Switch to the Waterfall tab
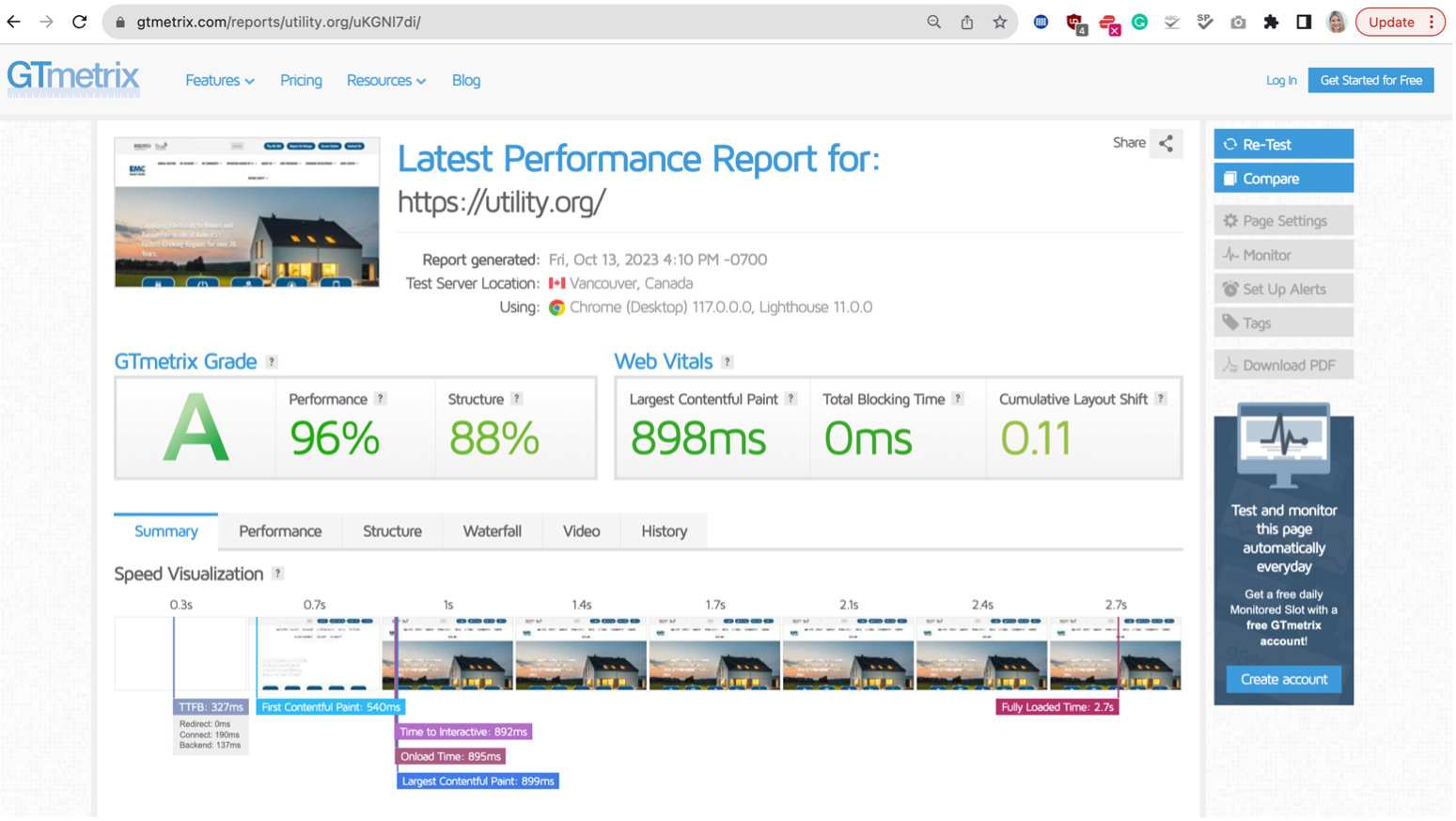 click(492, 531)
